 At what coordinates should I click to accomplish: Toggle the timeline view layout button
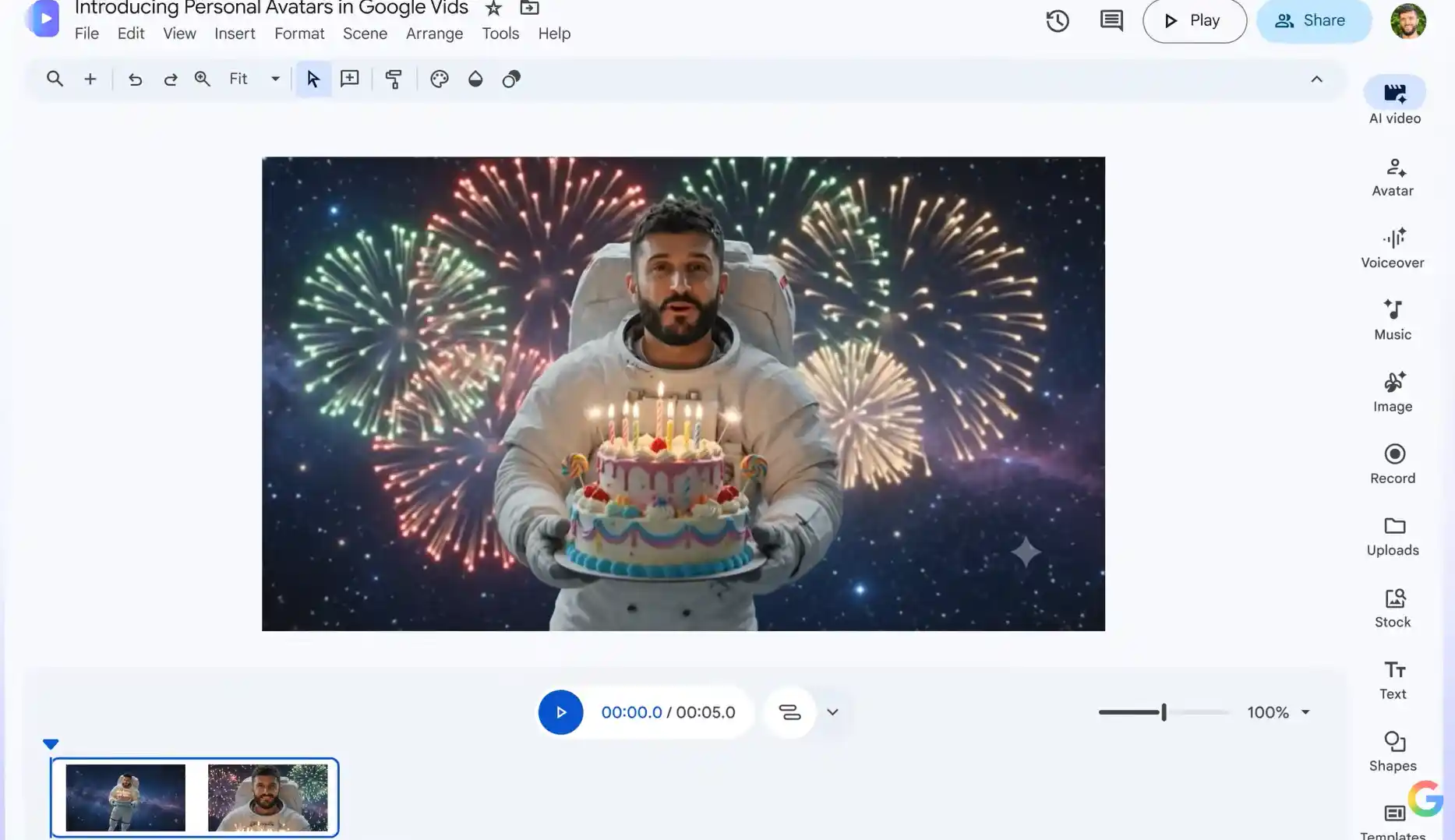789,712
